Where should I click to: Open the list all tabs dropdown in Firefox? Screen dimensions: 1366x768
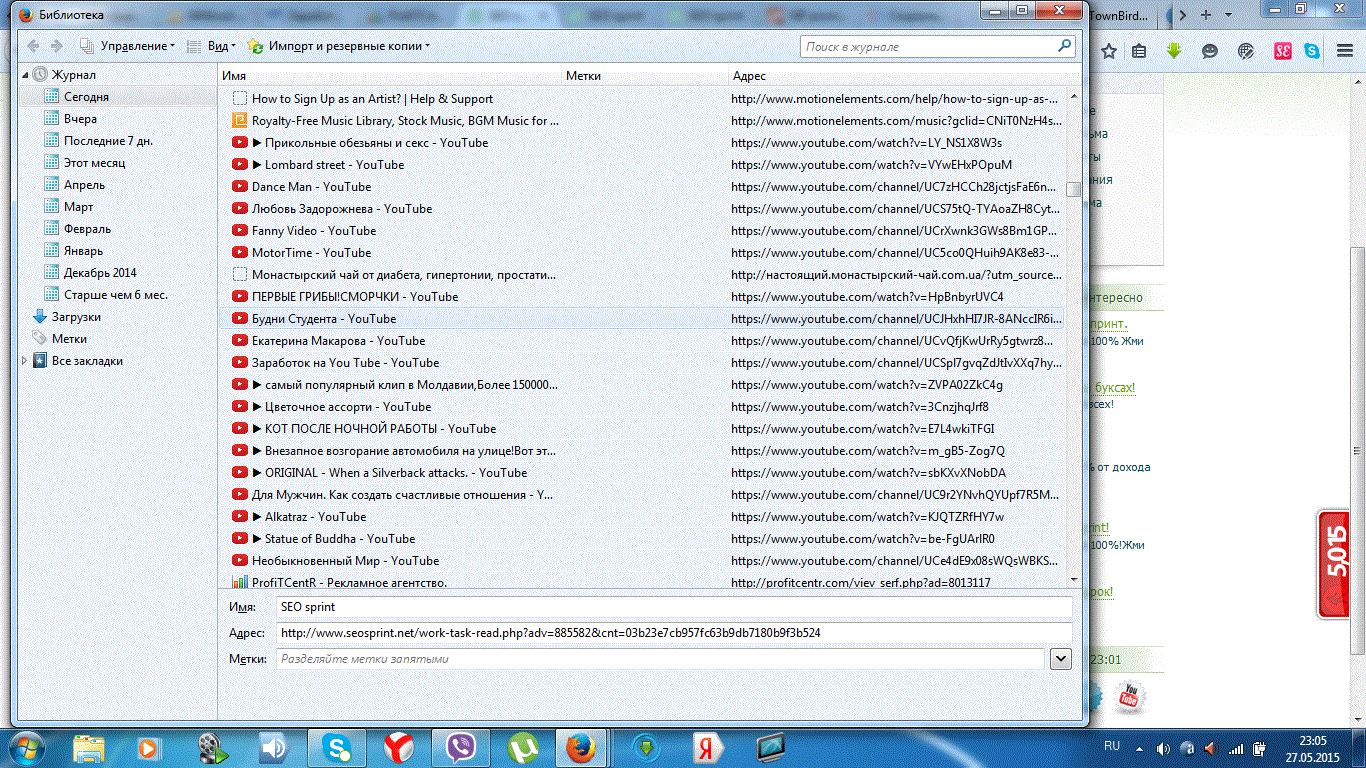coord(1229,15)
